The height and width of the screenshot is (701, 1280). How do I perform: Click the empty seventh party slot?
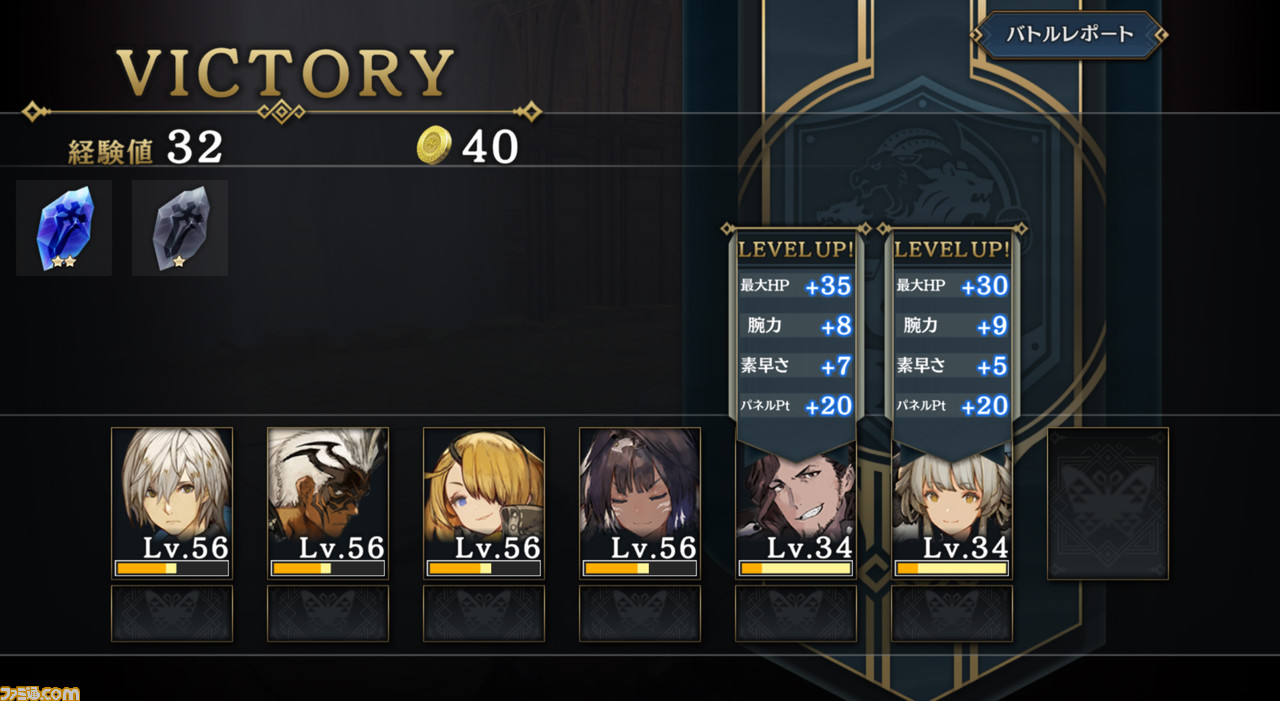(x=1108, y=503)
